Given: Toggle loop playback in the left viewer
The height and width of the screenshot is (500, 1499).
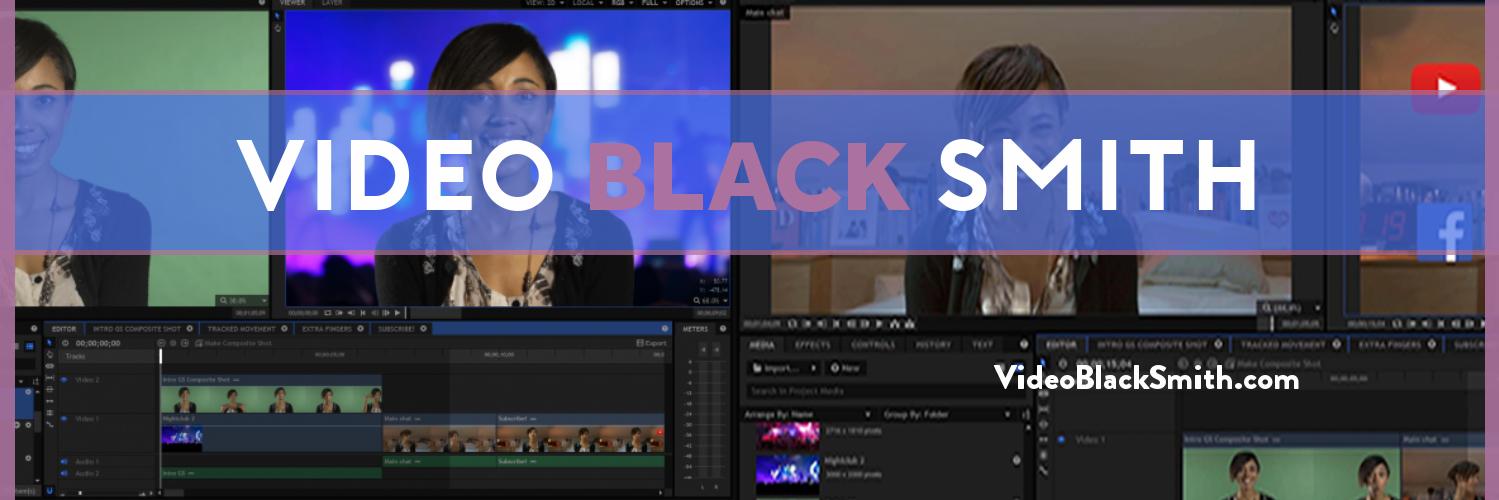Looking at the screenshot, I should click(327, 313).
